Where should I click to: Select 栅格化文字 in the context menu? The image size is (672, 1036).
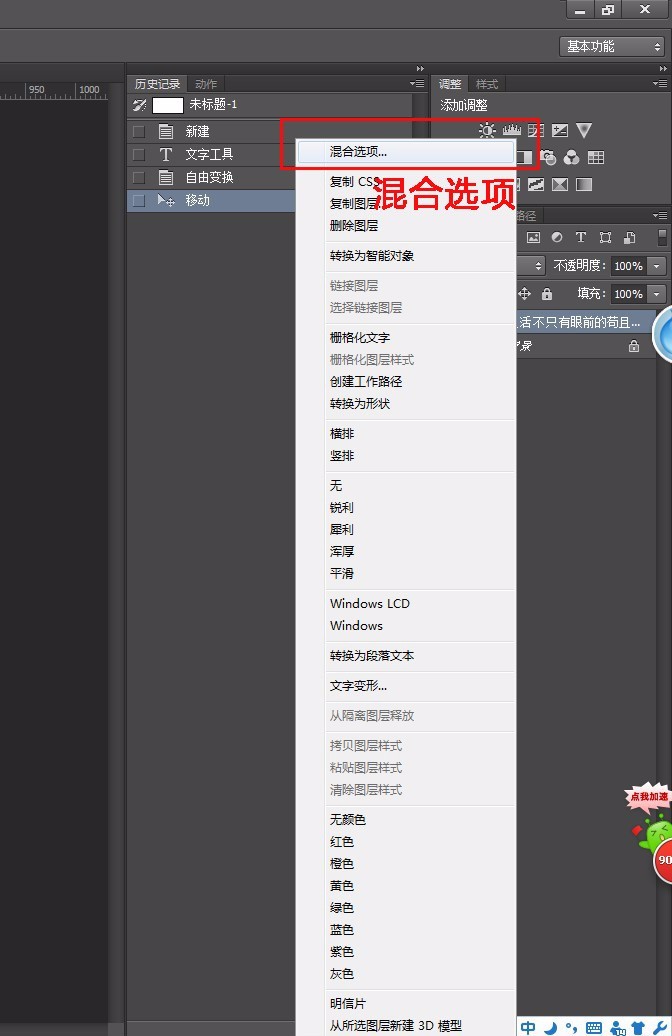[x=360, y=337]
